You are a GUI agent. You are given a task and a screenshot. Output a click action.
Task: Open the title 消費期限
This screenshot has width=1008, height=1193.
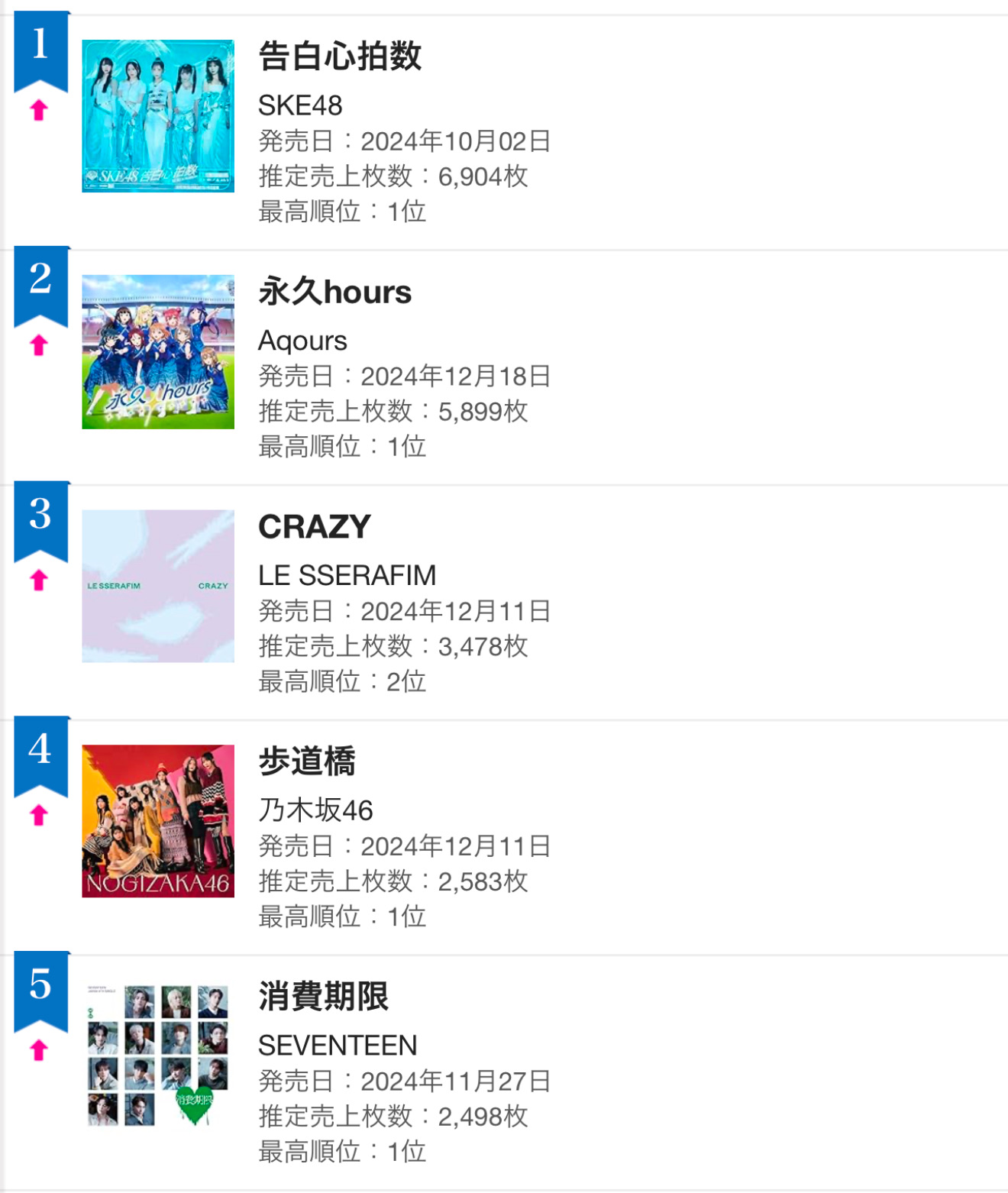[324, 997]
